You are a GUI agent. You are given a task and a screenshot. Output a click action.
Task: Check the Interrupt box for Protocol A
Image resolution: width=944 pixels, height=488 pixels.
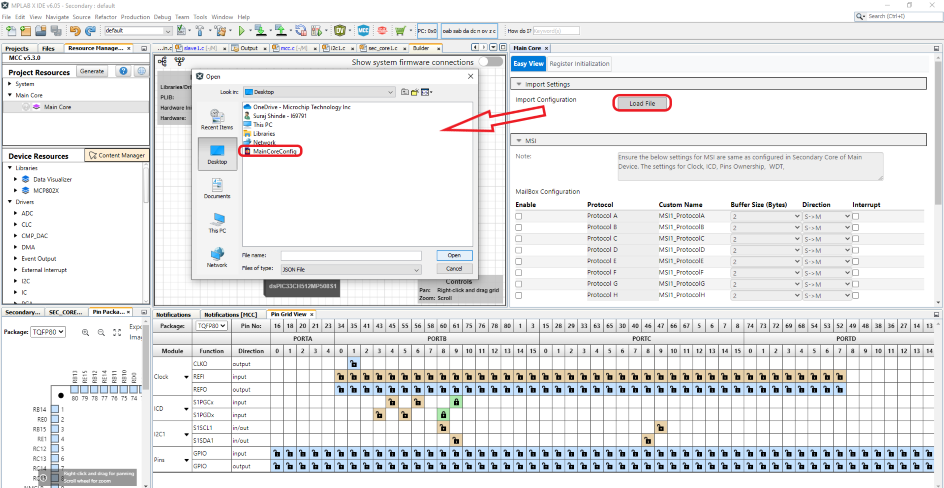856,216
